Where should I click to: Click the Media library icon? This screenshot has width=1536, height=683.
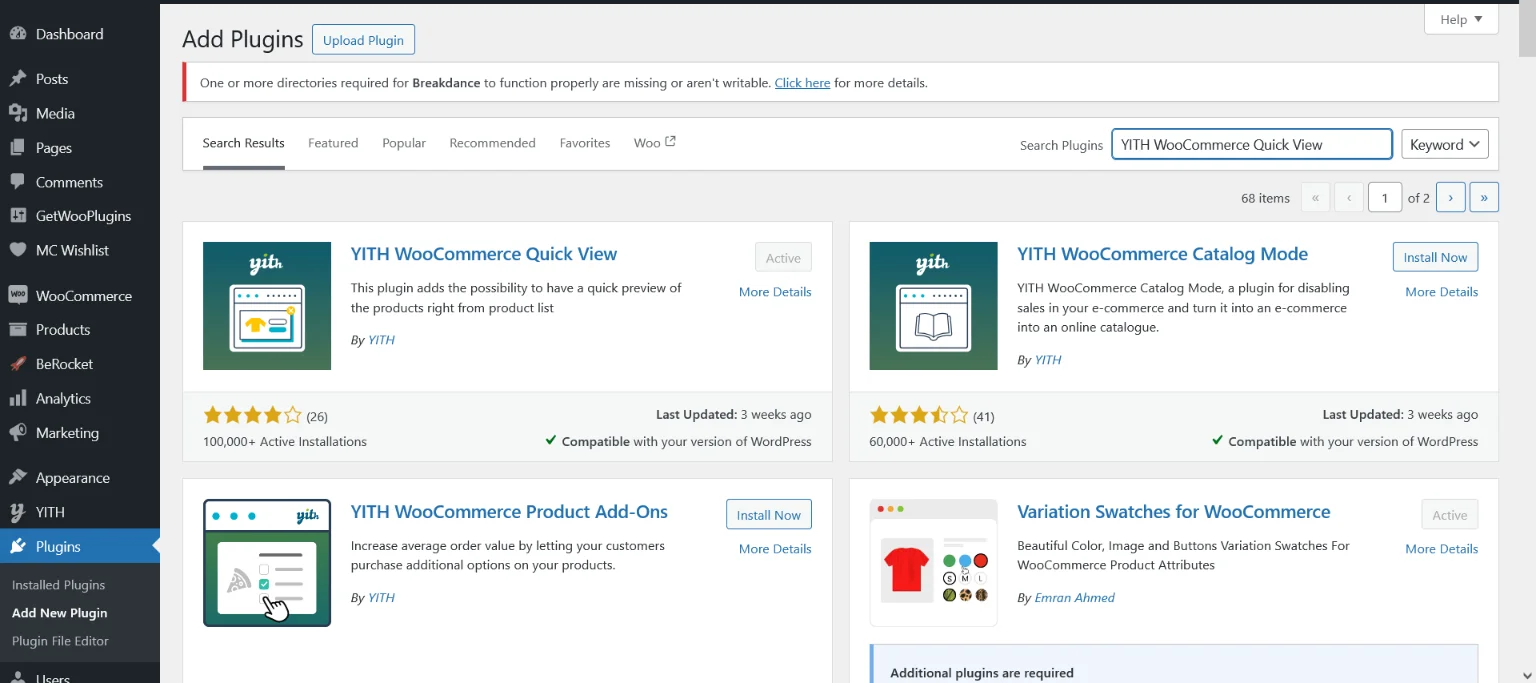click(17, 113)
